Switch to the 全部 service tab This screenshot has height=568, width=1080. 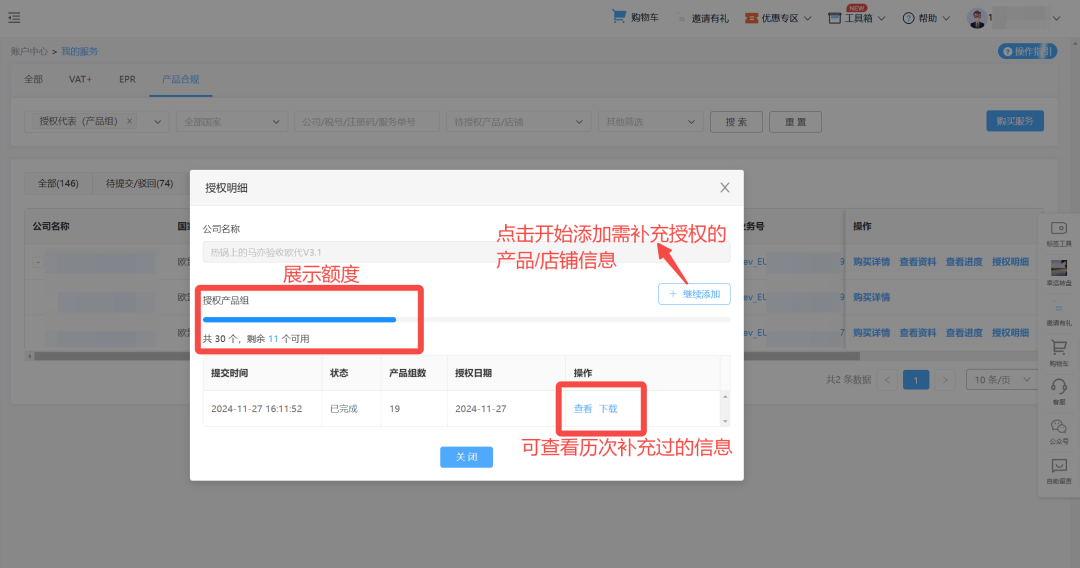[x=33, y=79]
